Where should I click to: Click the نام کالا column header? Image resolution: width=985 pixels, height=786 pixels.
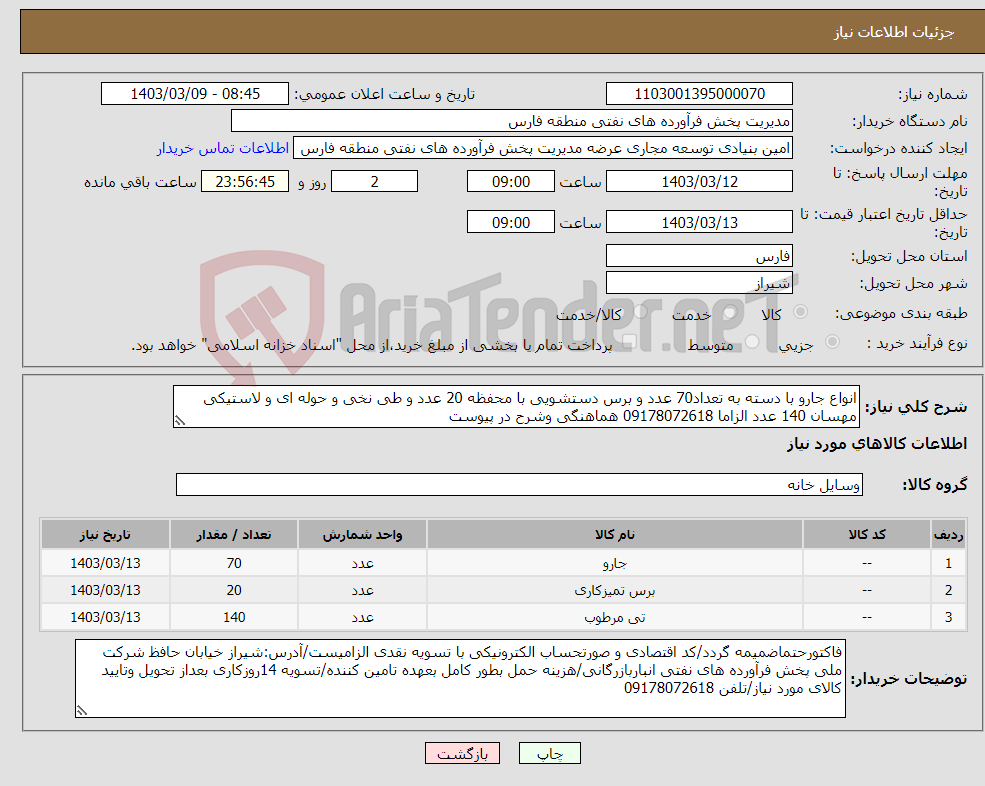[615, 535]
